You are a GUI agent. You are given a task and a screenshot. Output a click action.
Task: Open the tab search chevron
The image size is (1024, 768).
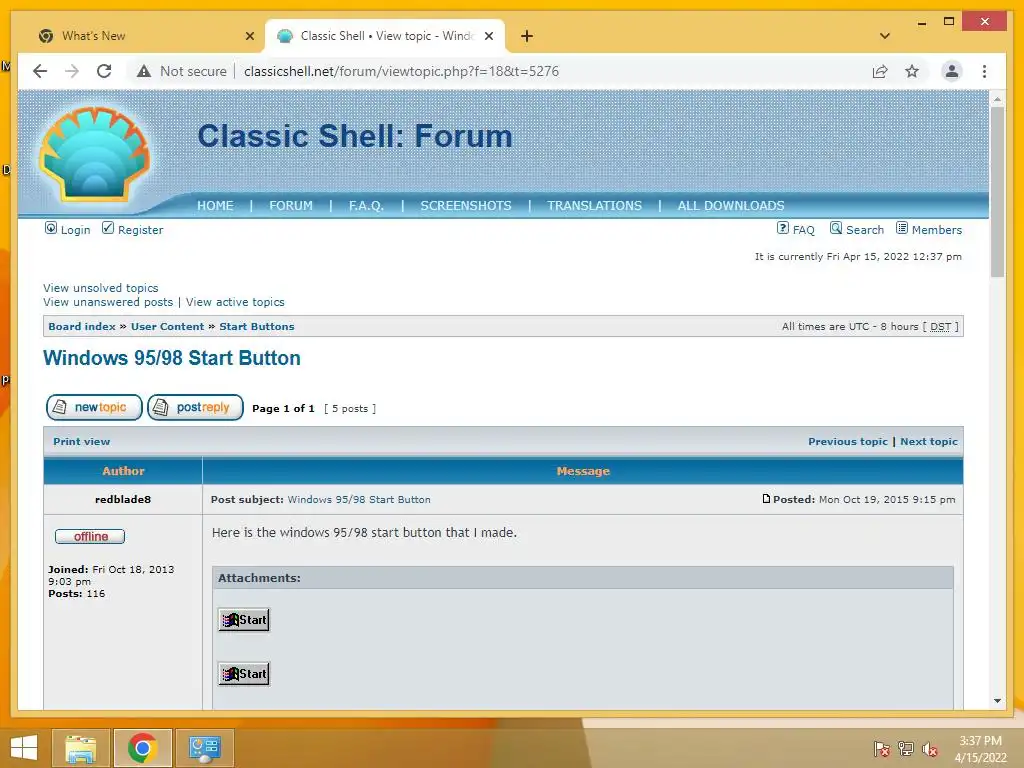point(885,36)
